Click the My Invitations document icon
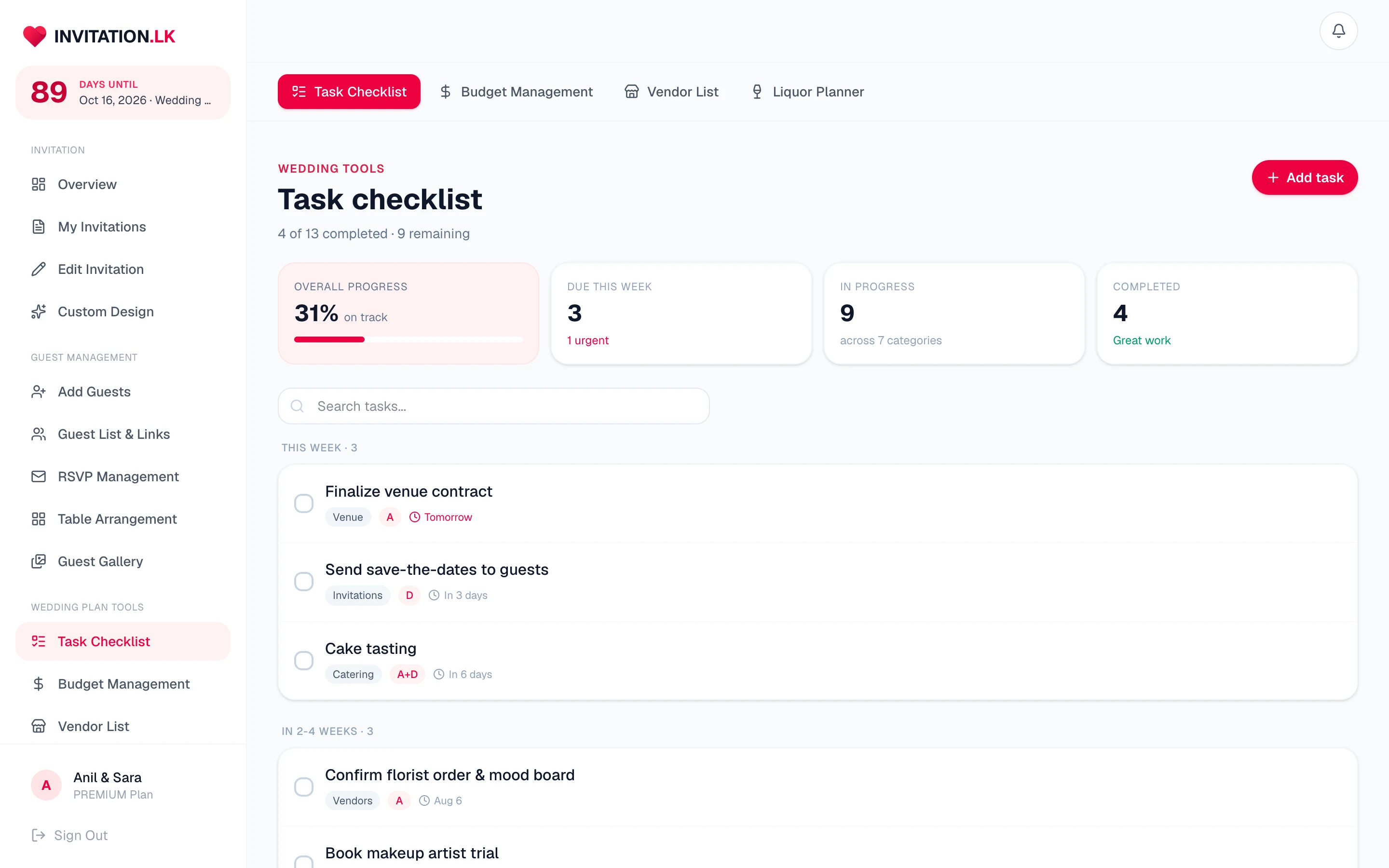This screenshot has width=1389, height=868. click(x=39, y=227)
